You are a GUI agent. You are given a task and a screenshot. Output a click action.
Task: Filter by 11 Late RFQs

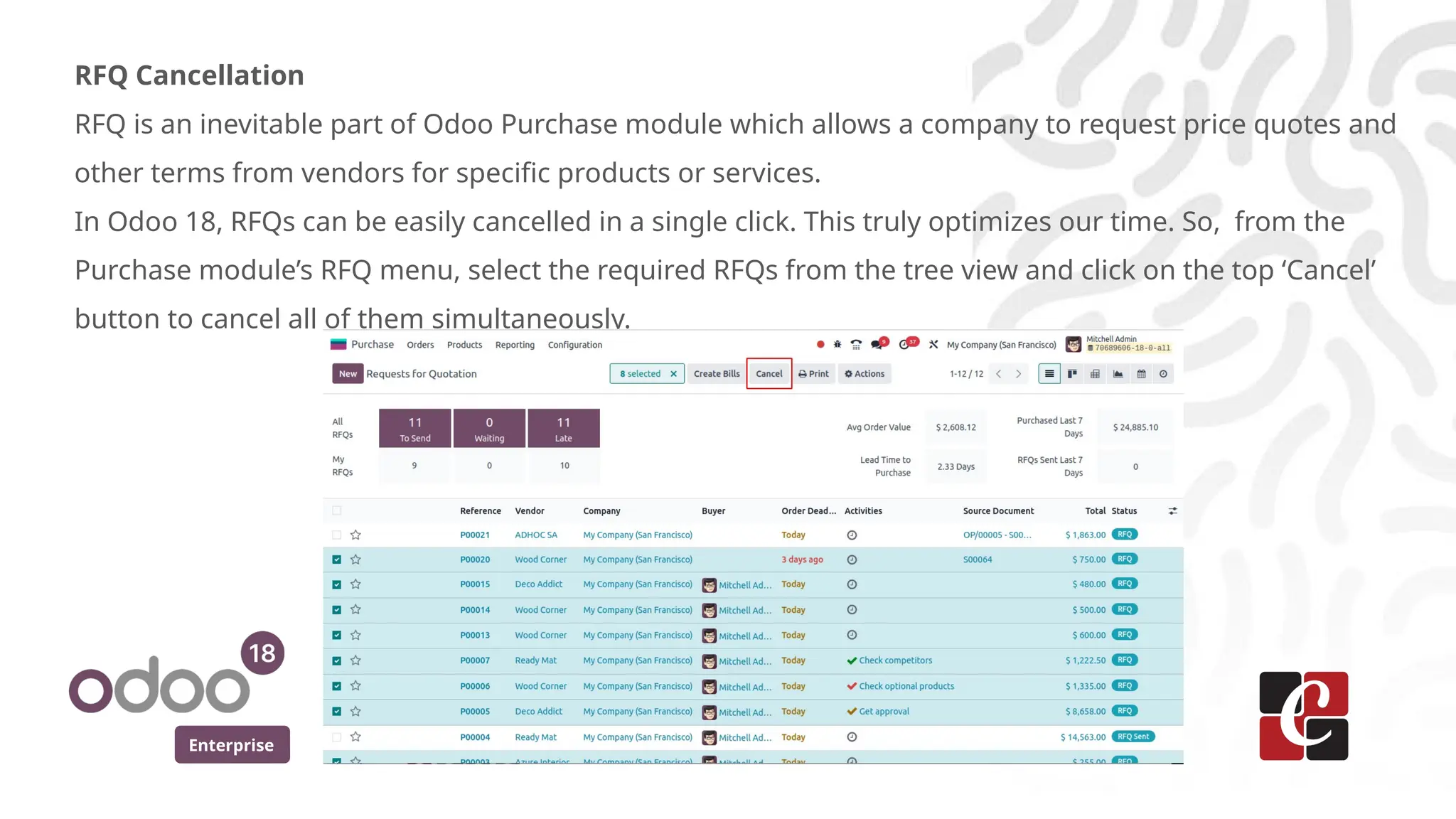[564, 428]
